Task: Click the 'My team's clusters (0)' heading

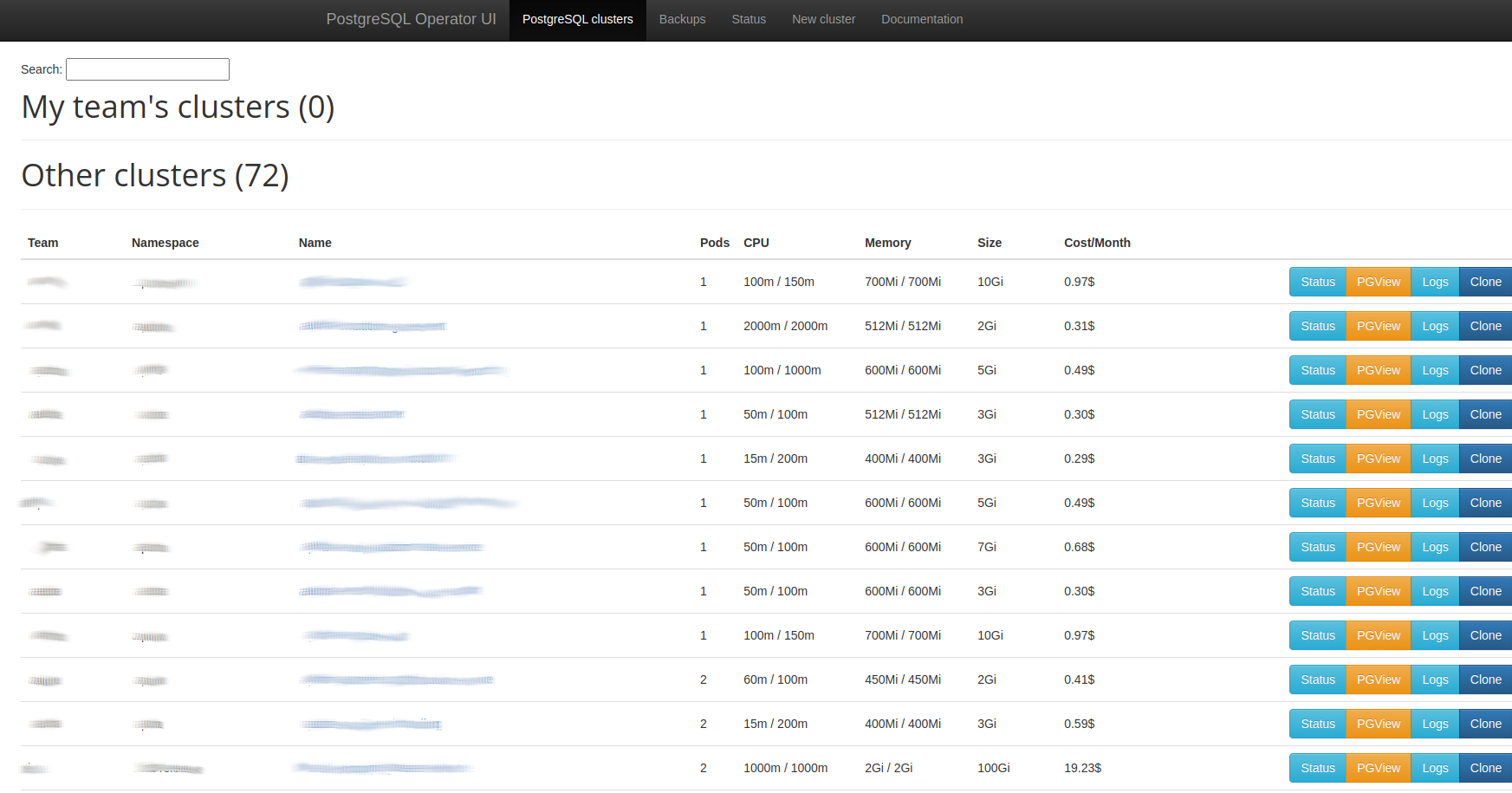Action: (x=178, y=107)
